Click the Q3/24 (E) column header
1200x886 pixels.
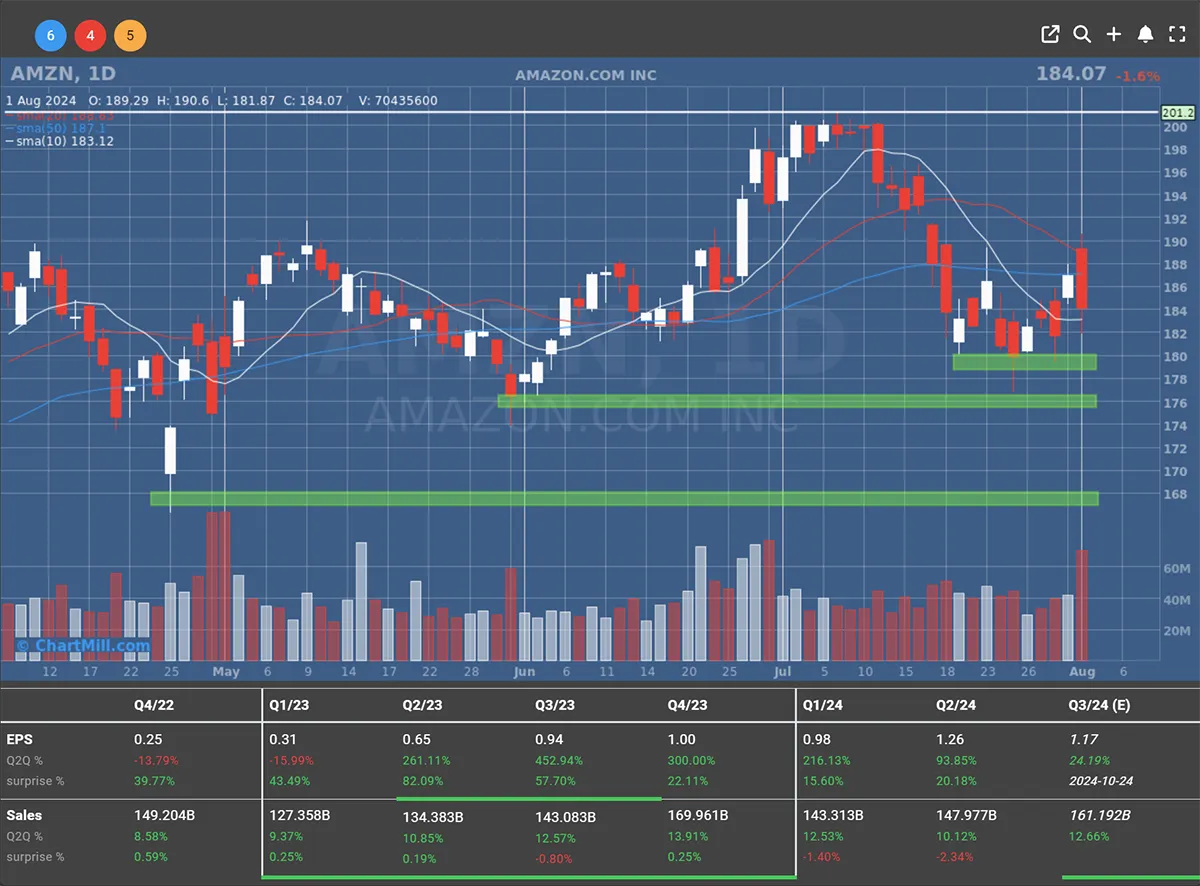point(1099,705)
